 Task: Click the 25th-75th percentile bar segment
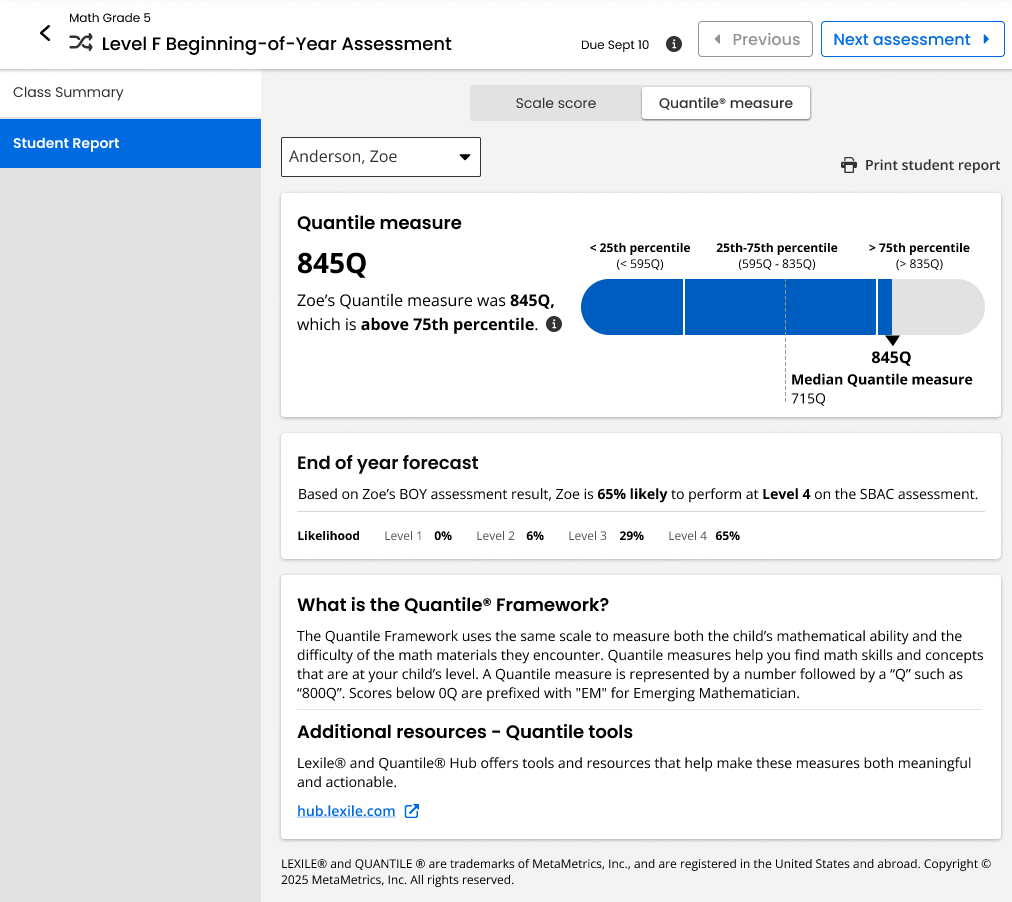780,307
